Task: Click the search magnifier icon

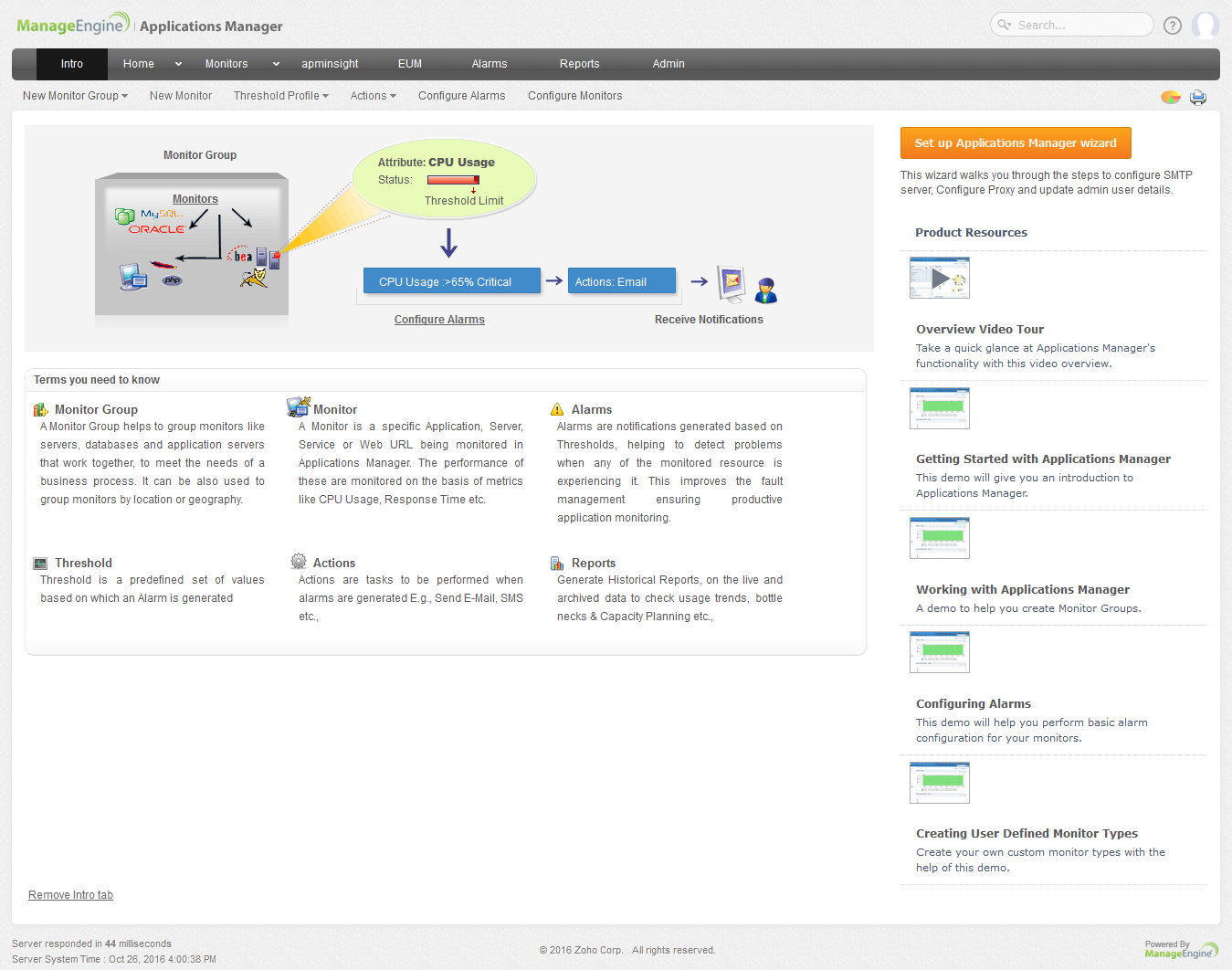Action: tap(1004, 25)
